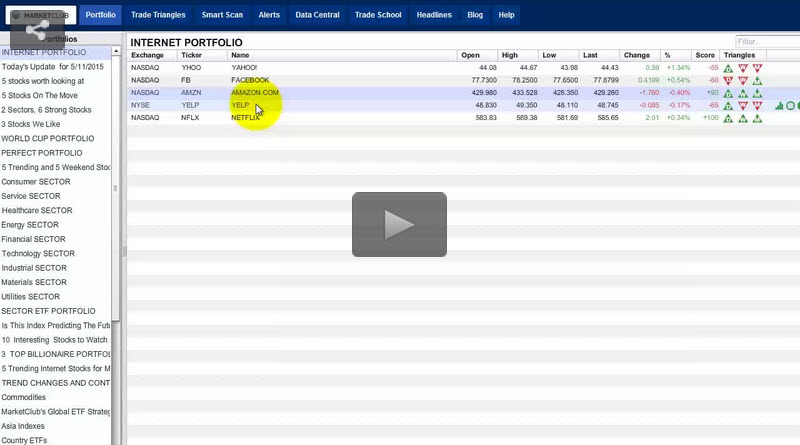Click YELP weekly red triangle
The width and height of the screenshot is (800, 445).
743,106
